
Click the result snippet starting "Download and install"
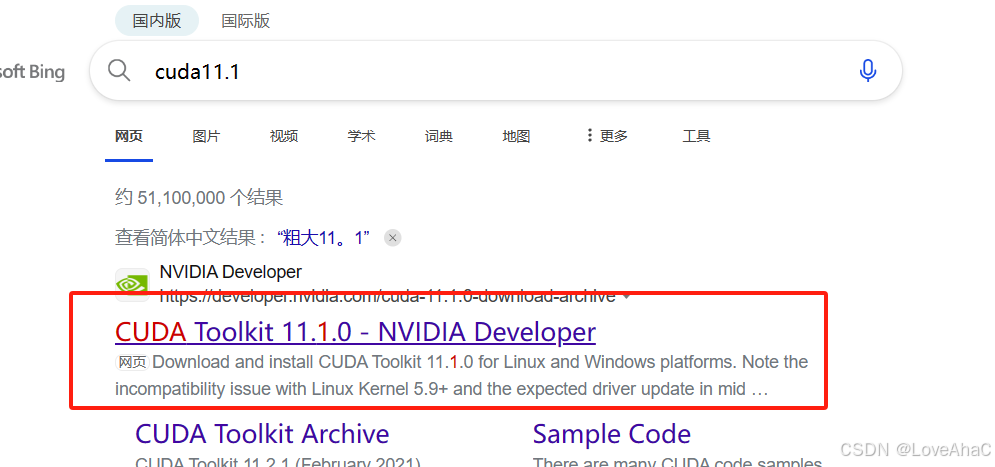tap(461, 375)
